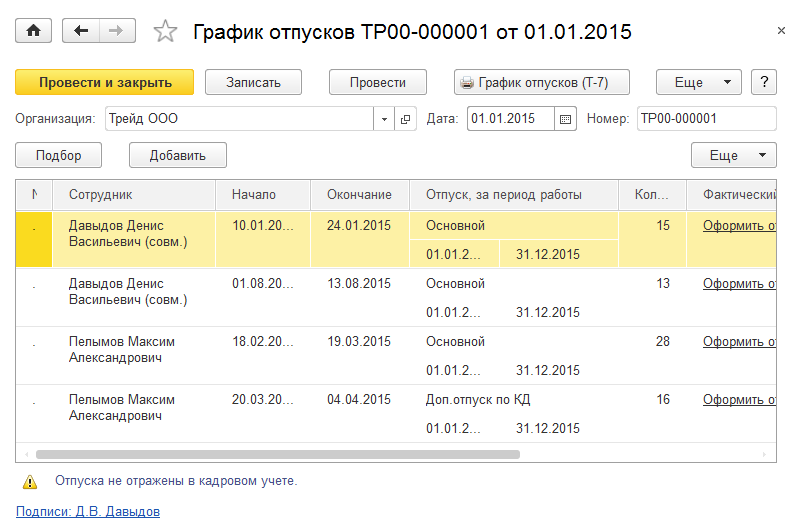
Task: Open the calendar picker for date
Action: [566, 119]
